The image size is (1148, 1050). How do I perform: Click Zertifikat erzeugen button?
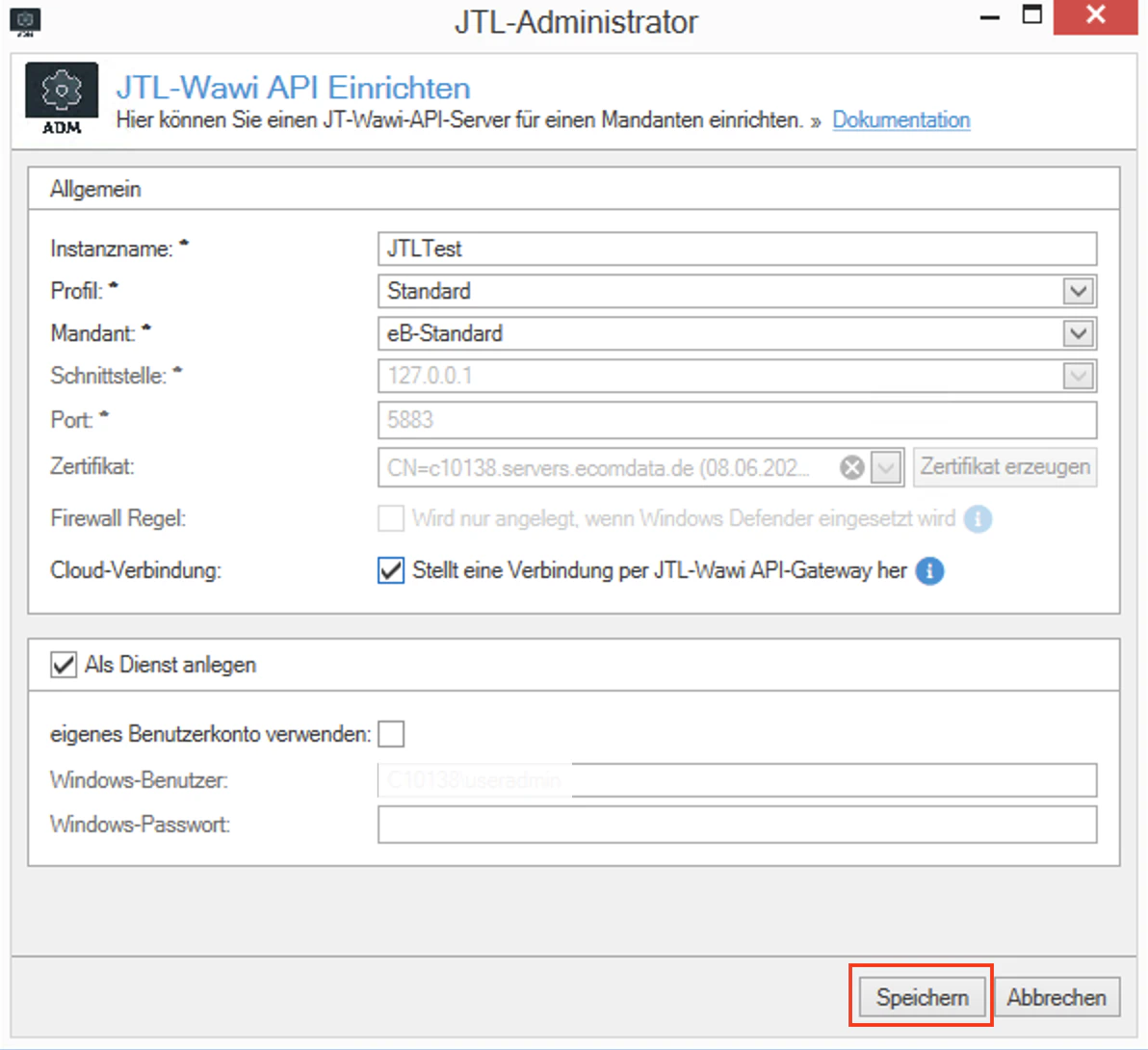1004,466
